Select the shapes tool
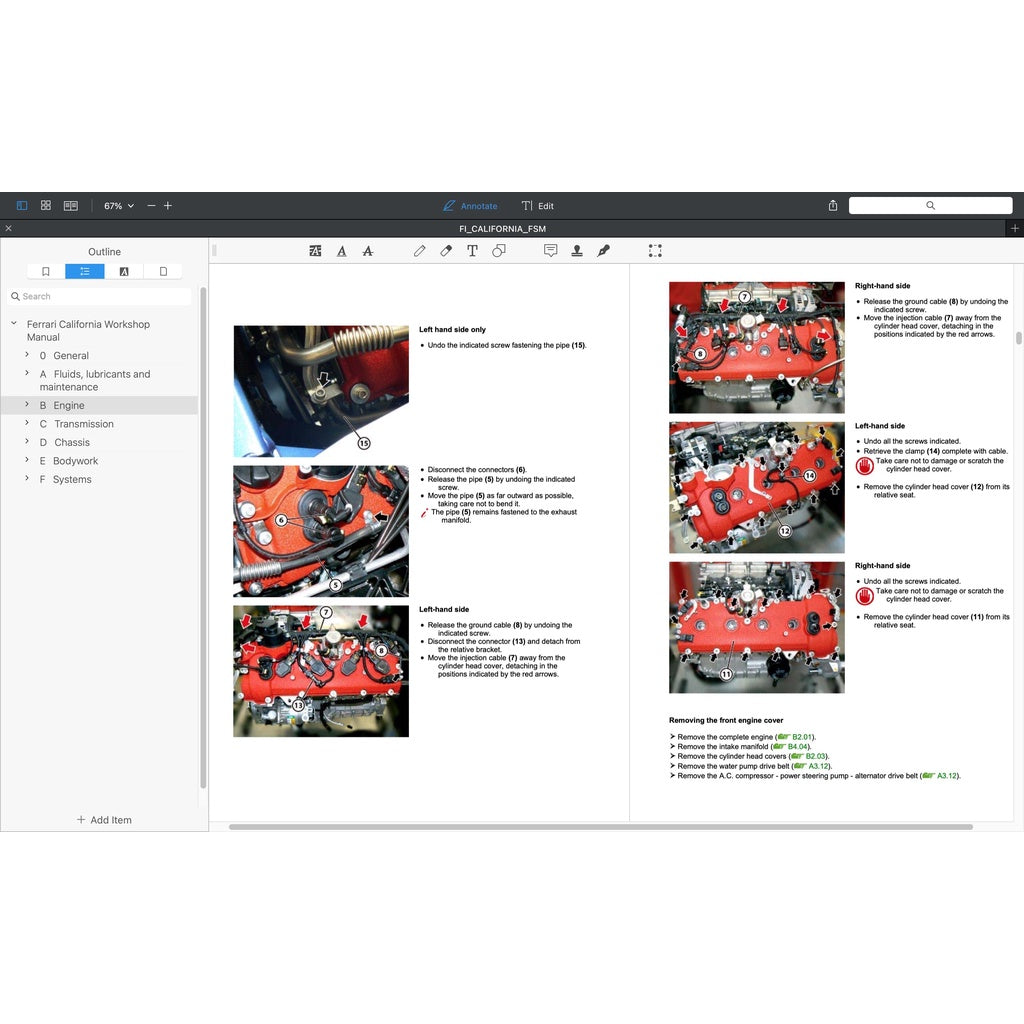Screen dimensions: 1024x1024 point(499,251)
